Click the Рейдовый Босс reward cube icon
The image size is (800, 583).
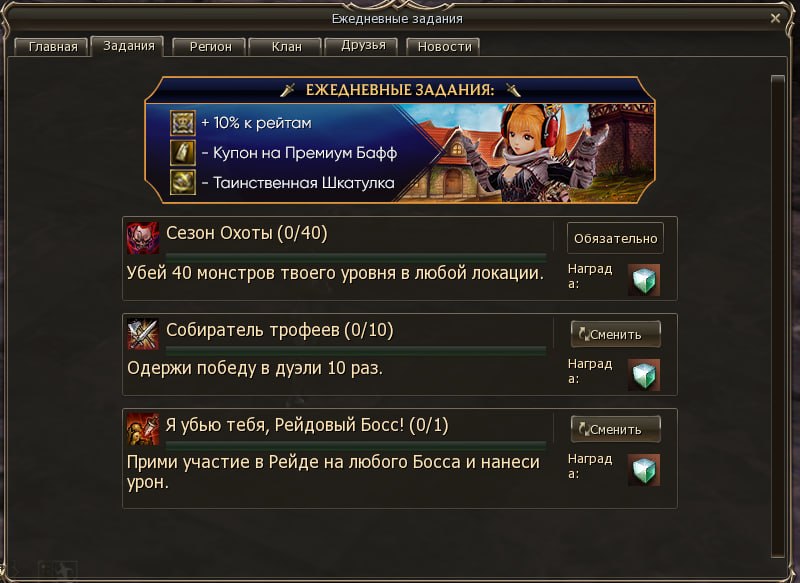pyautogui.click(x=643, y=470)
